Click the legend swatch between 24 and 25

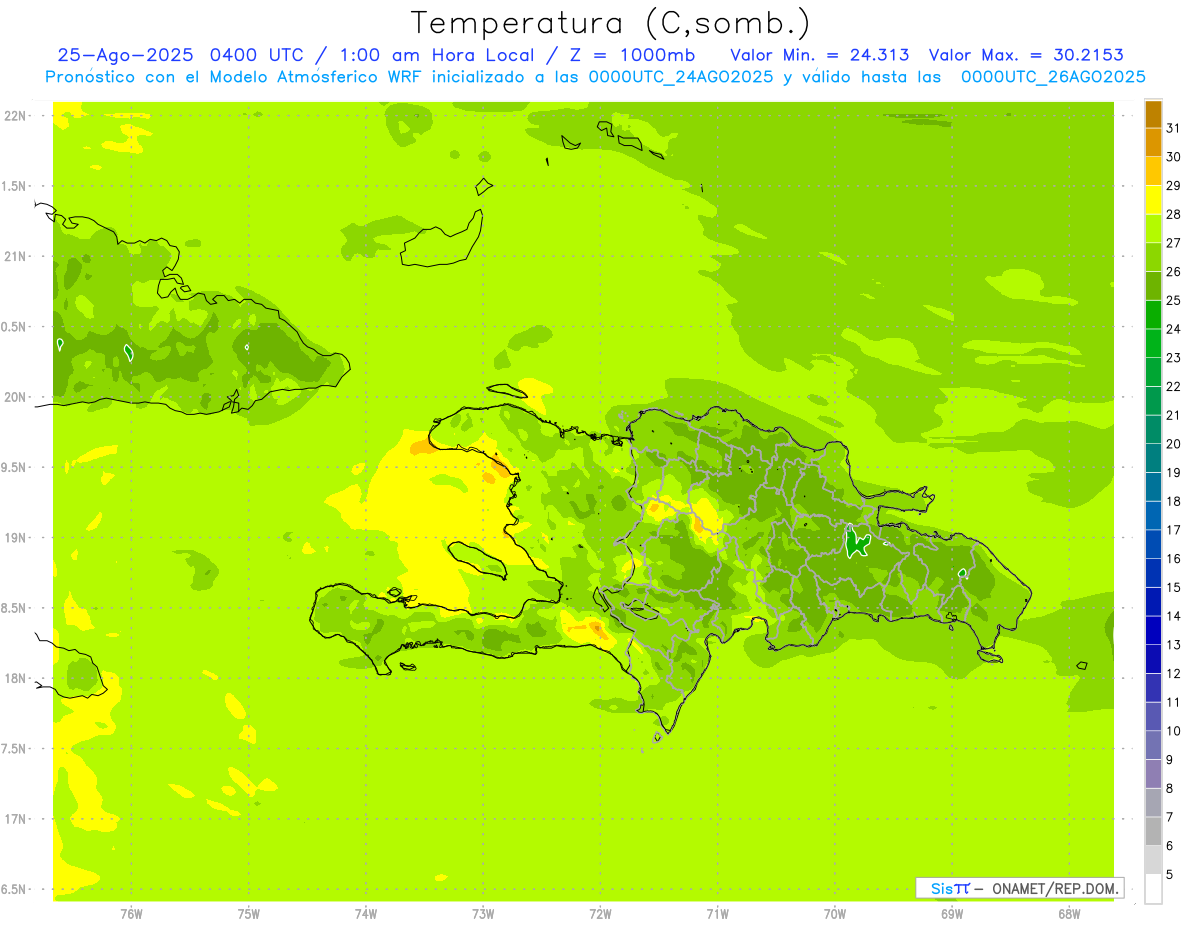(x=1153, y=315)
